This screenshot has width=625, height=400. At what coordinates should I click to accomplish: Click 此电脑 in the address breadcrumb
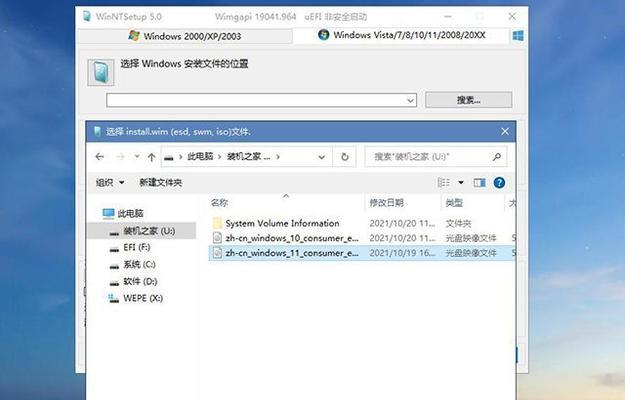(200, 157)
